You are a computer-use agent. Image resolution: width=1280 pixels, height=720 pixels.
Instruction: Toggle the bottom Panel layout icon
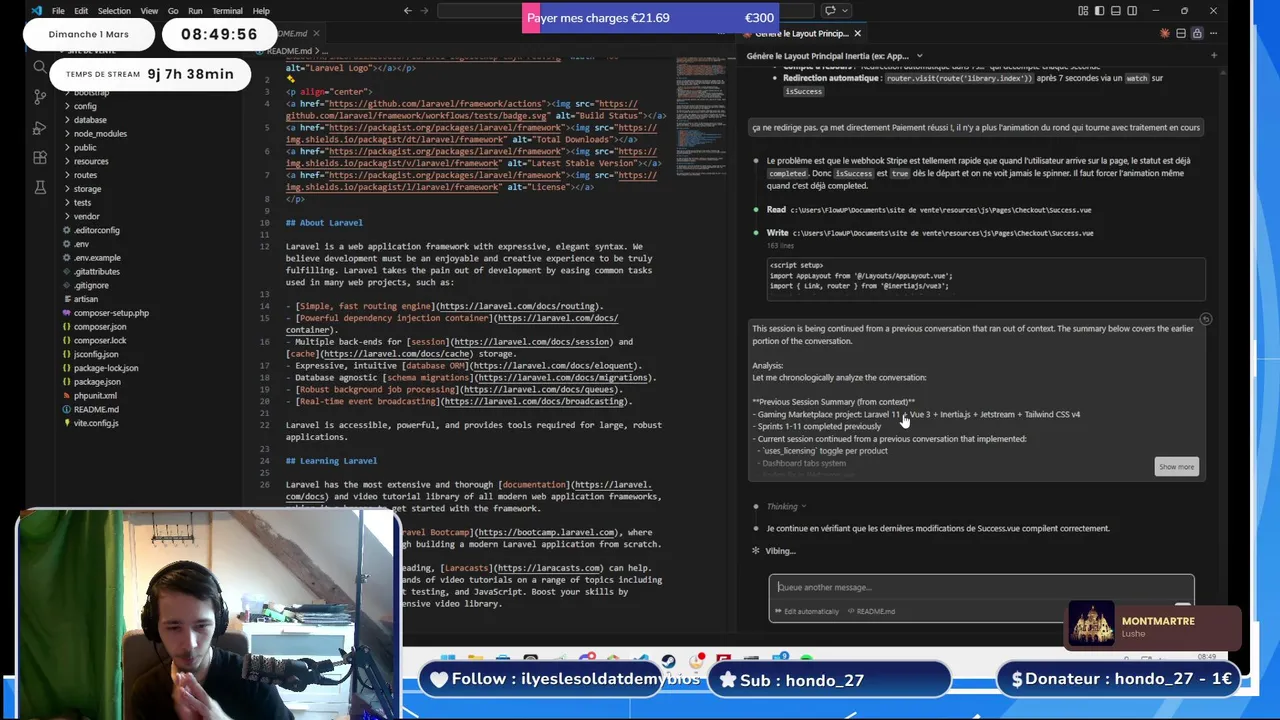coord(1116,11)
